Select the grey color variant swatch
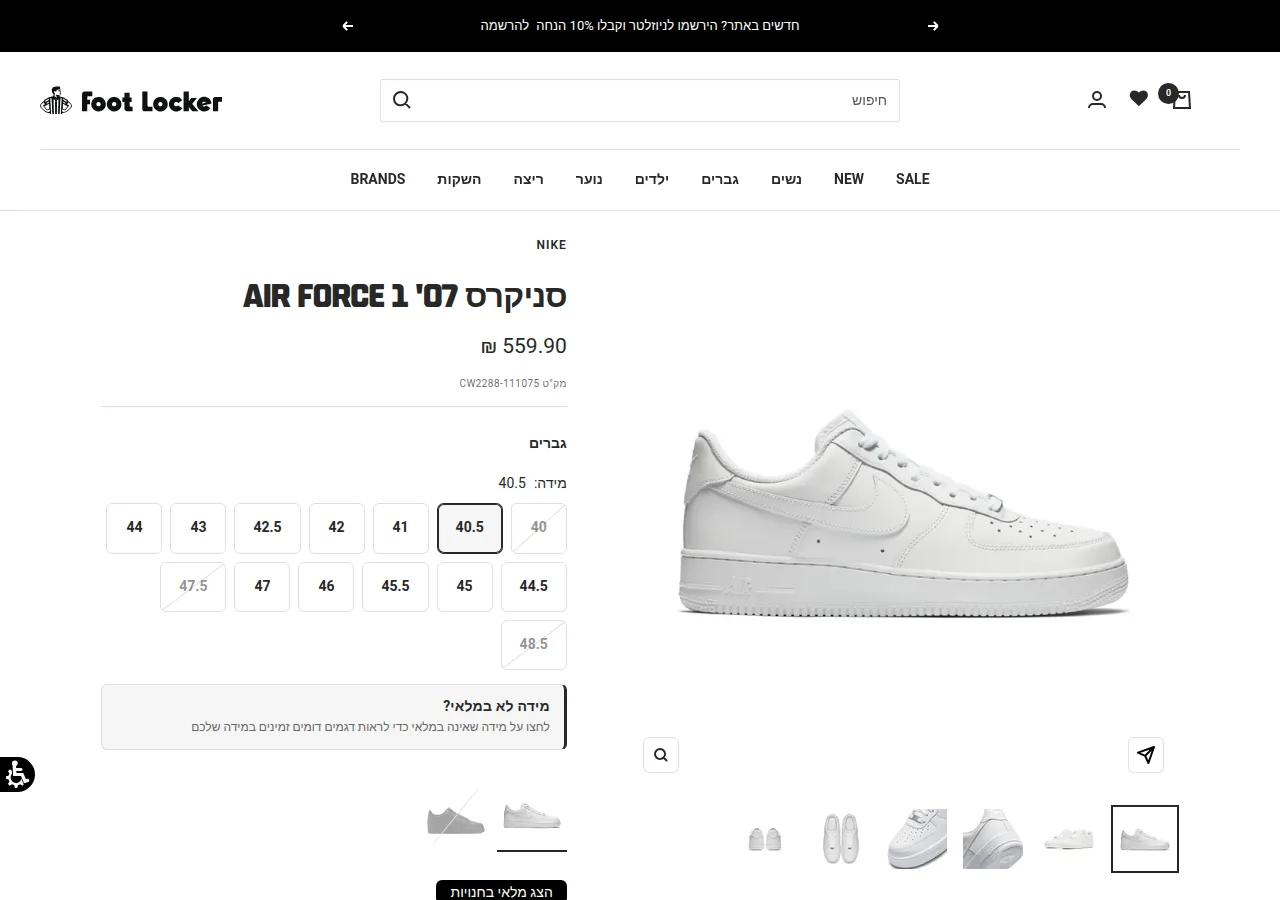 [456, 818]
